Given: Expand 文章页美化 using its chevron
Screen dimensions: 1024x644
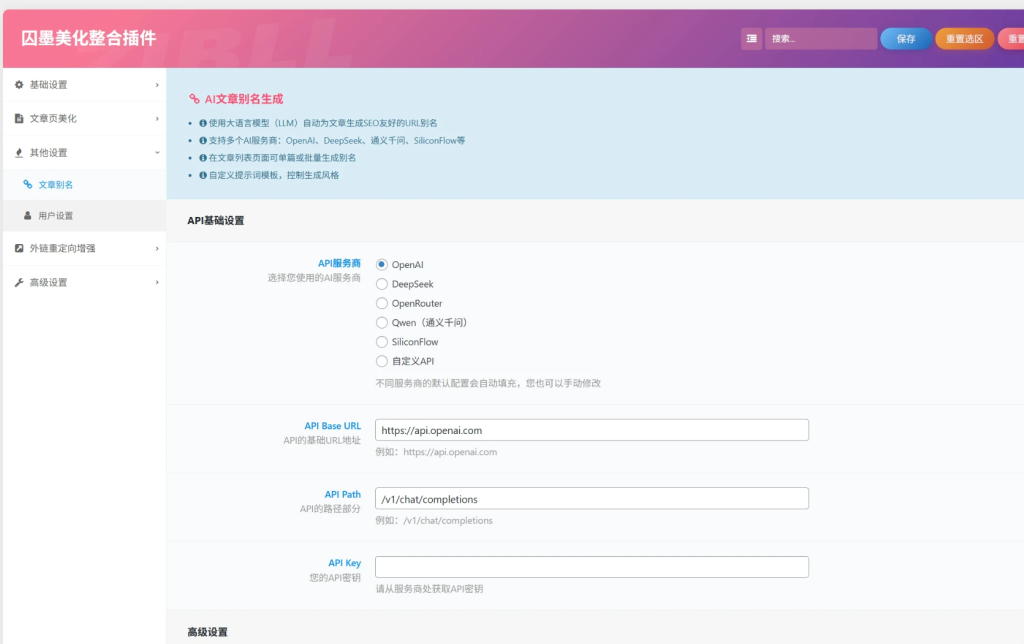Looking at the screenshot, I should 157,119.
